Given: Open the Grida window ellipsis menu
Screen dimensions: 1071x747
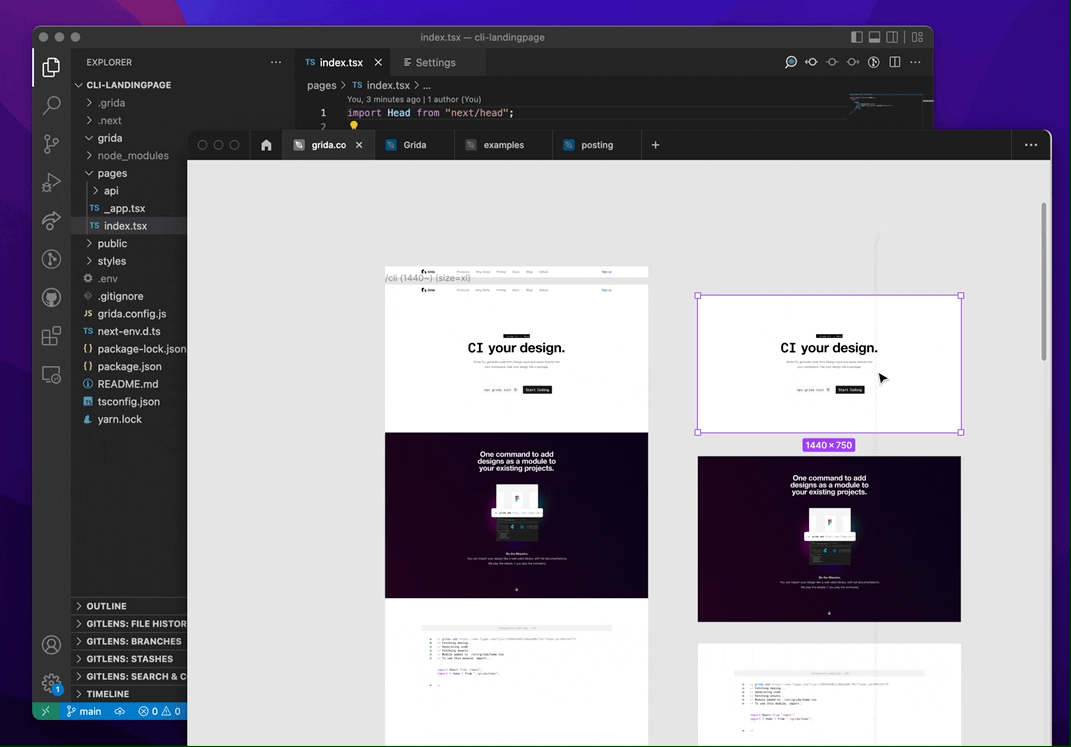Looking at the screenshot, I should point(1031,145).
